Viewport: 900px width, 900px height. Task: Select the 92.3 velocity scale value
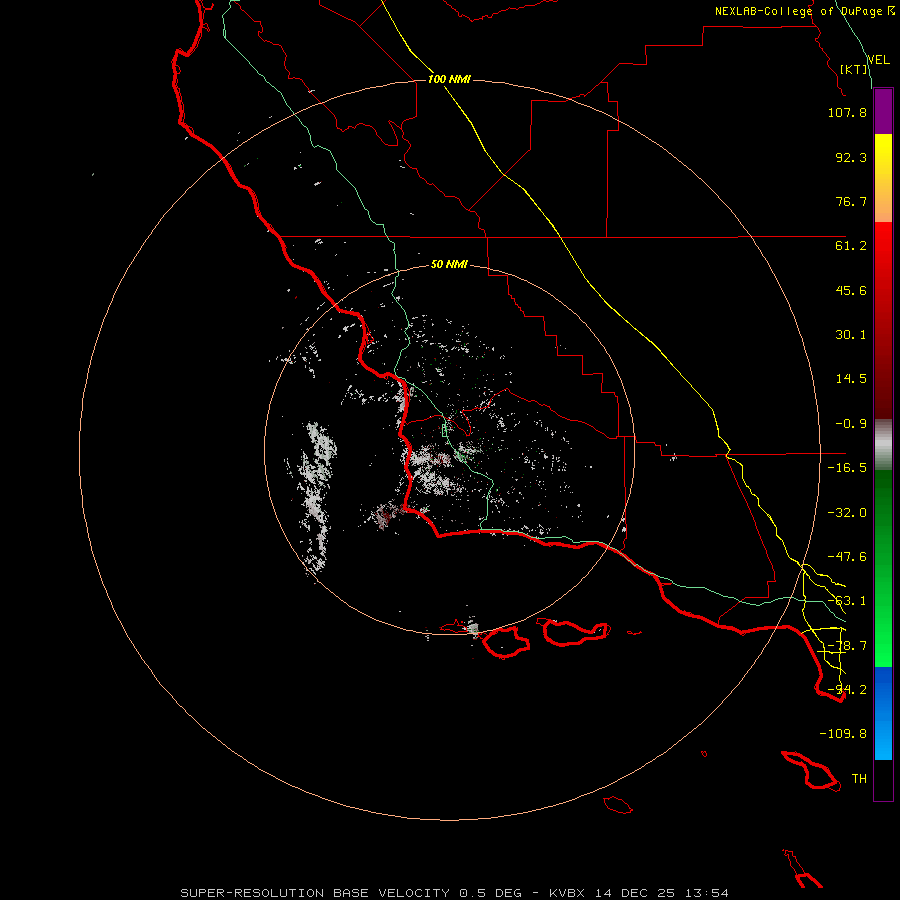coord(851,157)
